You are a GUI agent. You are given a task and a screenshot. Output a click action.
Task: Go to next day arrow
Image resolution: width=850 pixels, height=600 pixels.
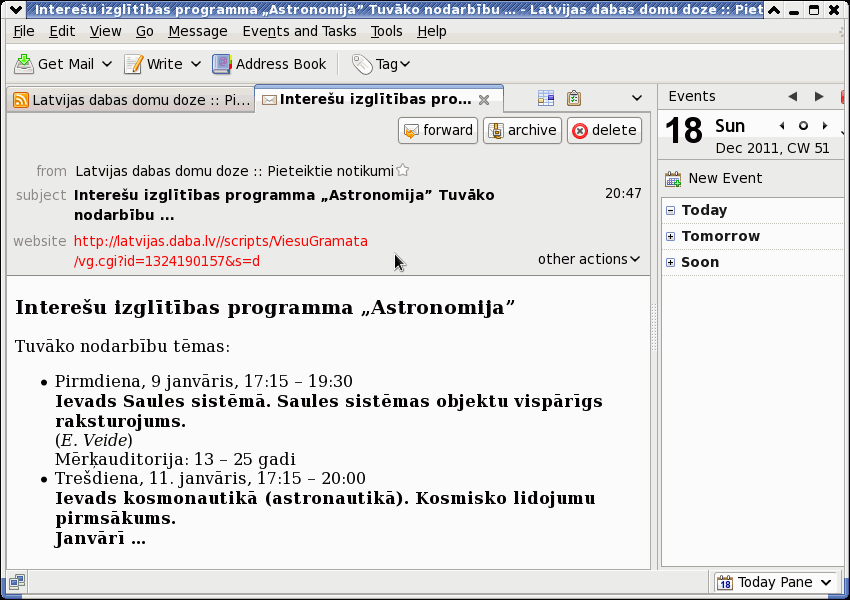tap(825, 126)
